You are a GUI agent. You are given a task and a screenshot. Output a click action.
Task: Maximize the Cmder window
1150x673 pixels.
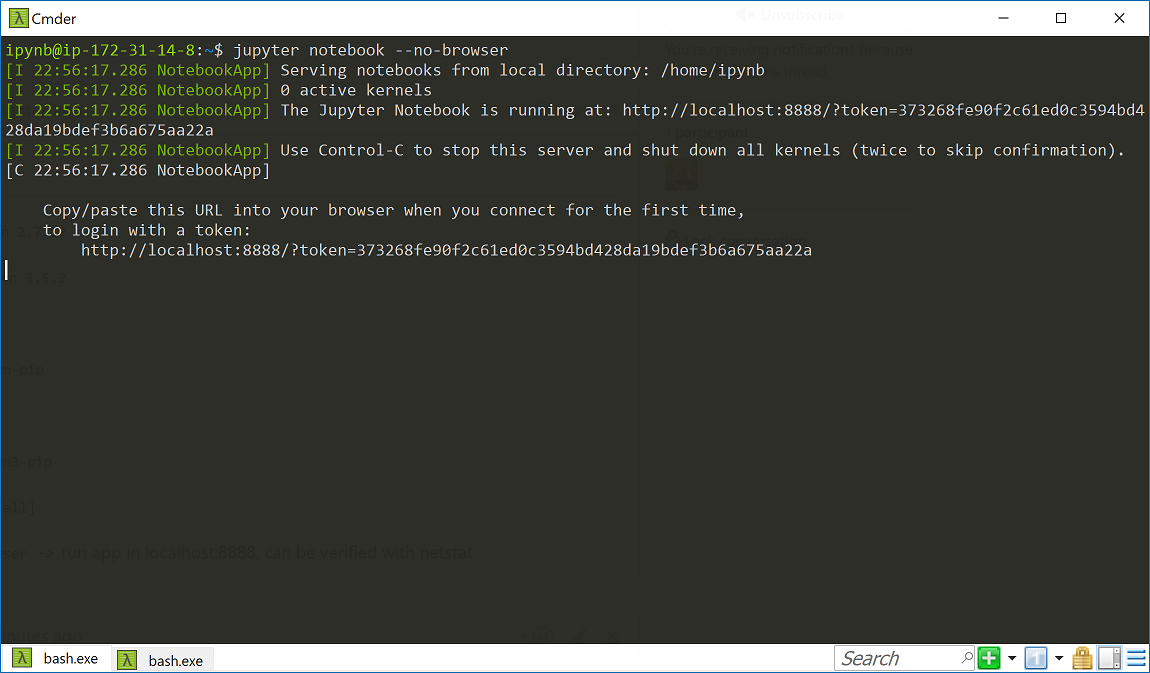(1061, 18)
